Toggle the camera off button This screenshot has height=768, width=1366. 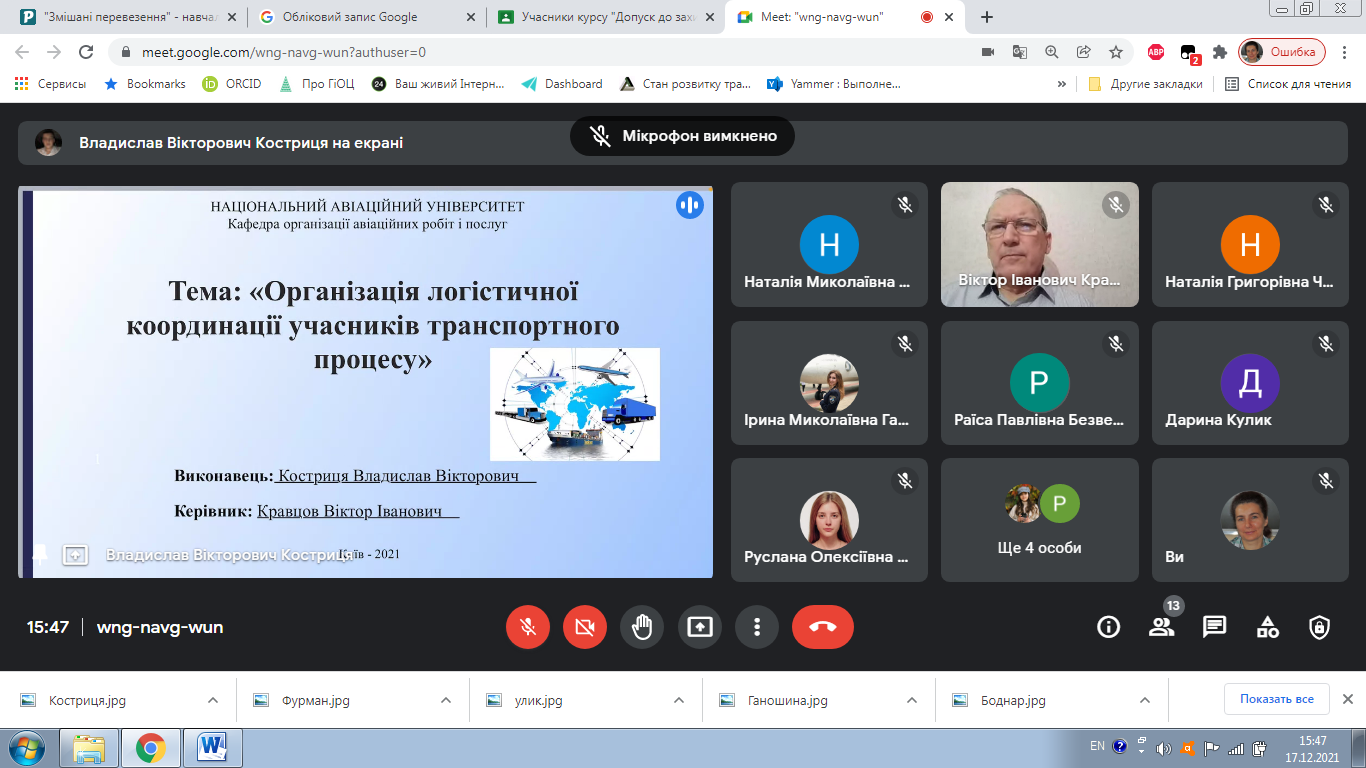[585, 627]
